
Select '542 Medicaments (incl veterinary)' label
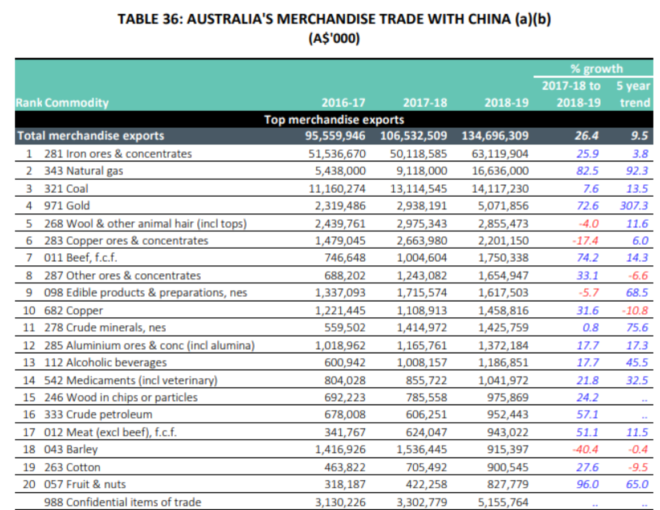point(131,380)
